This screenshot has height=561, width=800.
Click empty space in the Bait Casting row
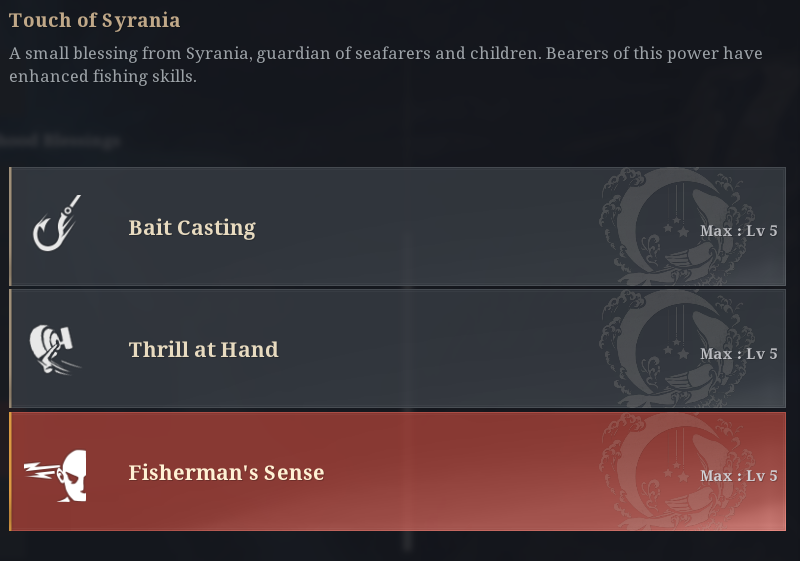[x=430, y=228]
